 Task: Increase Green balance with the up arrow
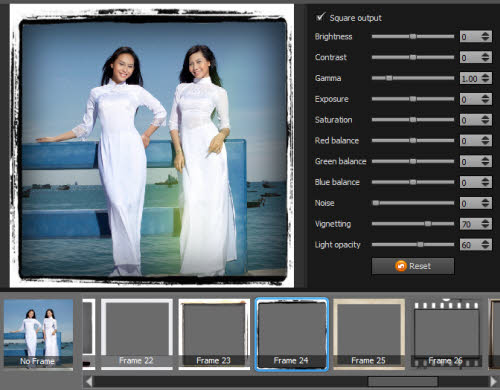(486, 158)
